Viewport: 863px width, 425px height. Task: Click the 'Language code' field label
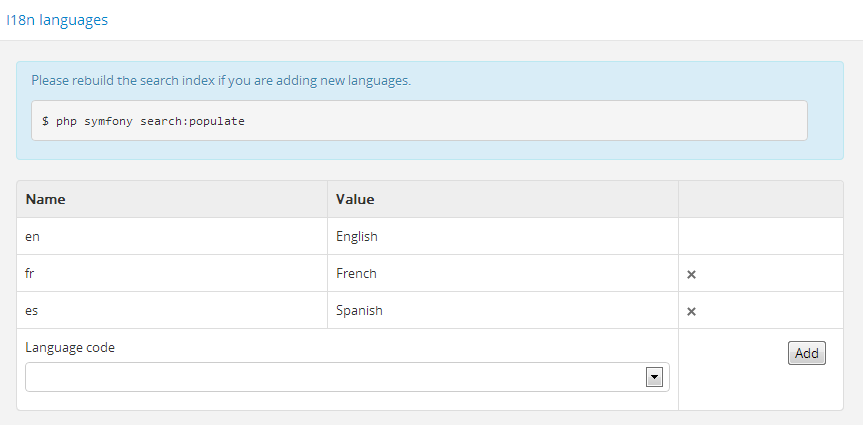tap(70, 348)
